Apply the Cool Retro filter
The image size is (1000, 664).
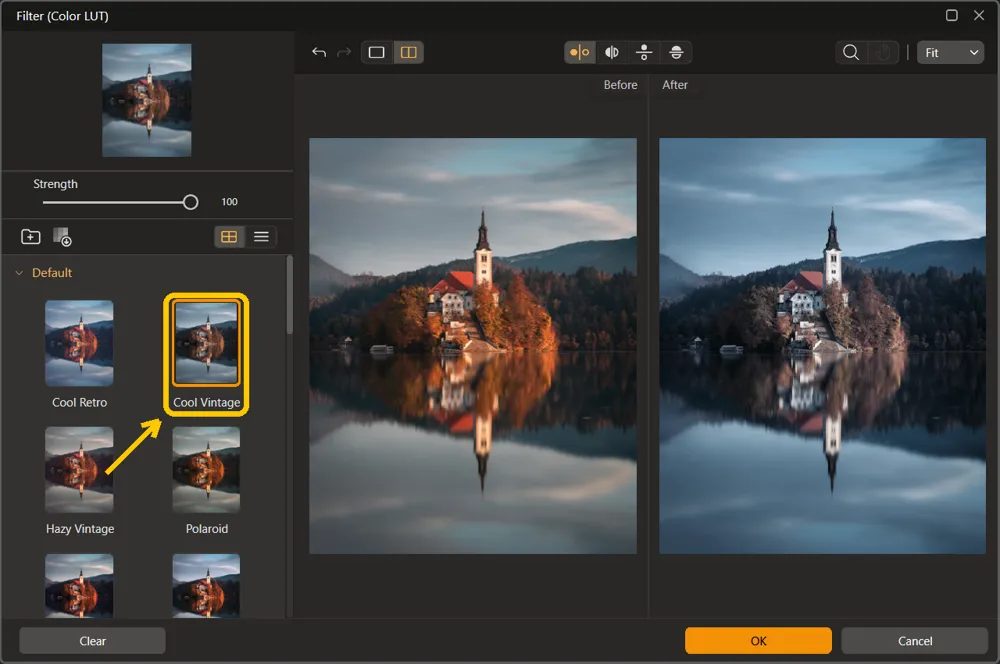(79, 343)
